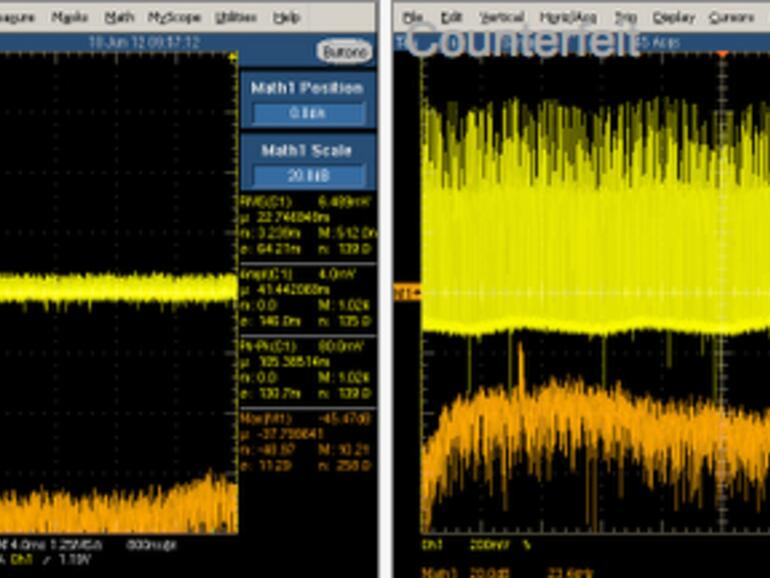Select the Math1 Scale value field
The height and width of the screenshot is (578, 770).
coord(306,176)
